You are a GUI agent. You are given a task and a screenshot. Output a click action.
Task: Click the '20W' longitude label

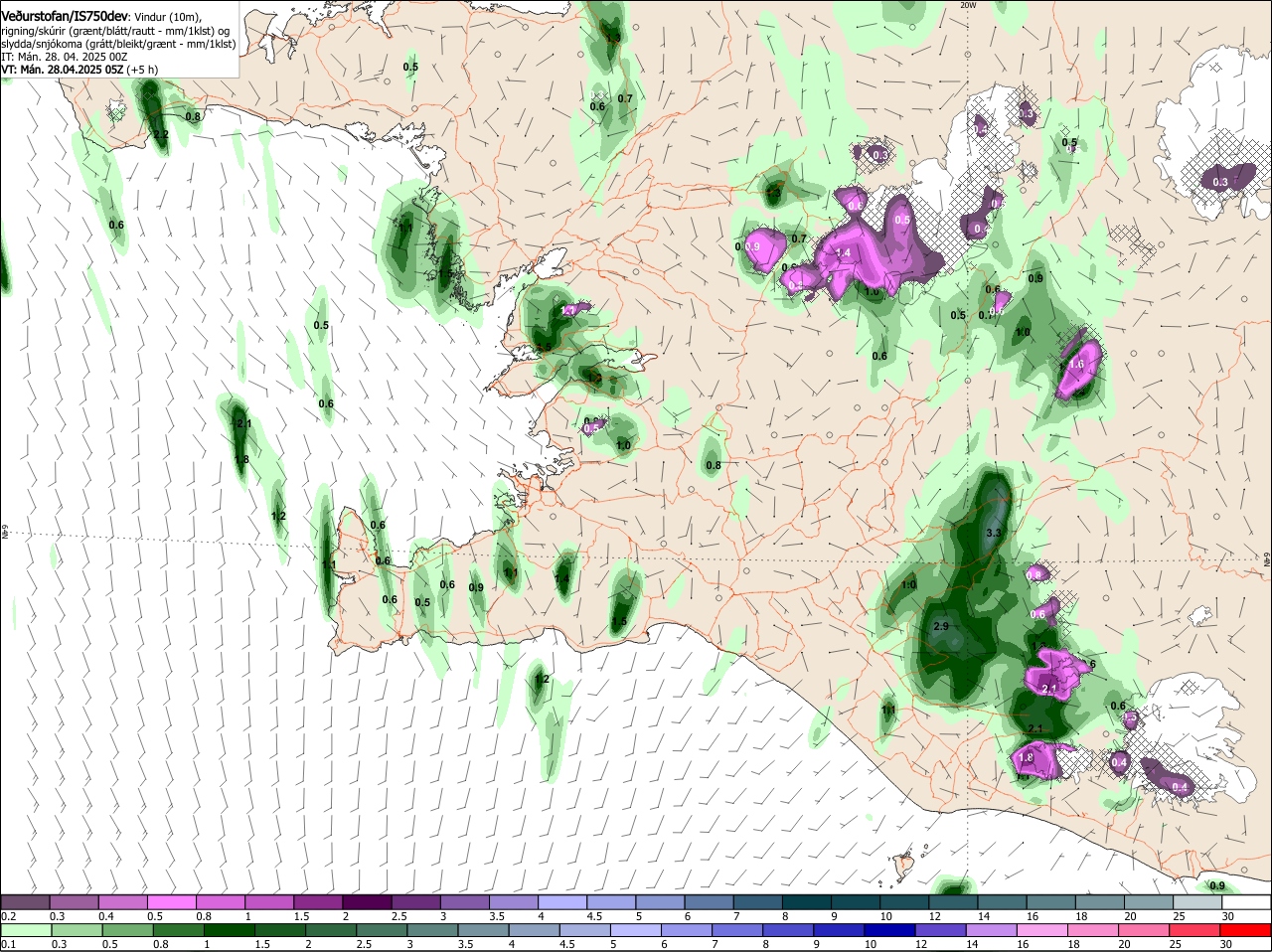click(968, 5)
